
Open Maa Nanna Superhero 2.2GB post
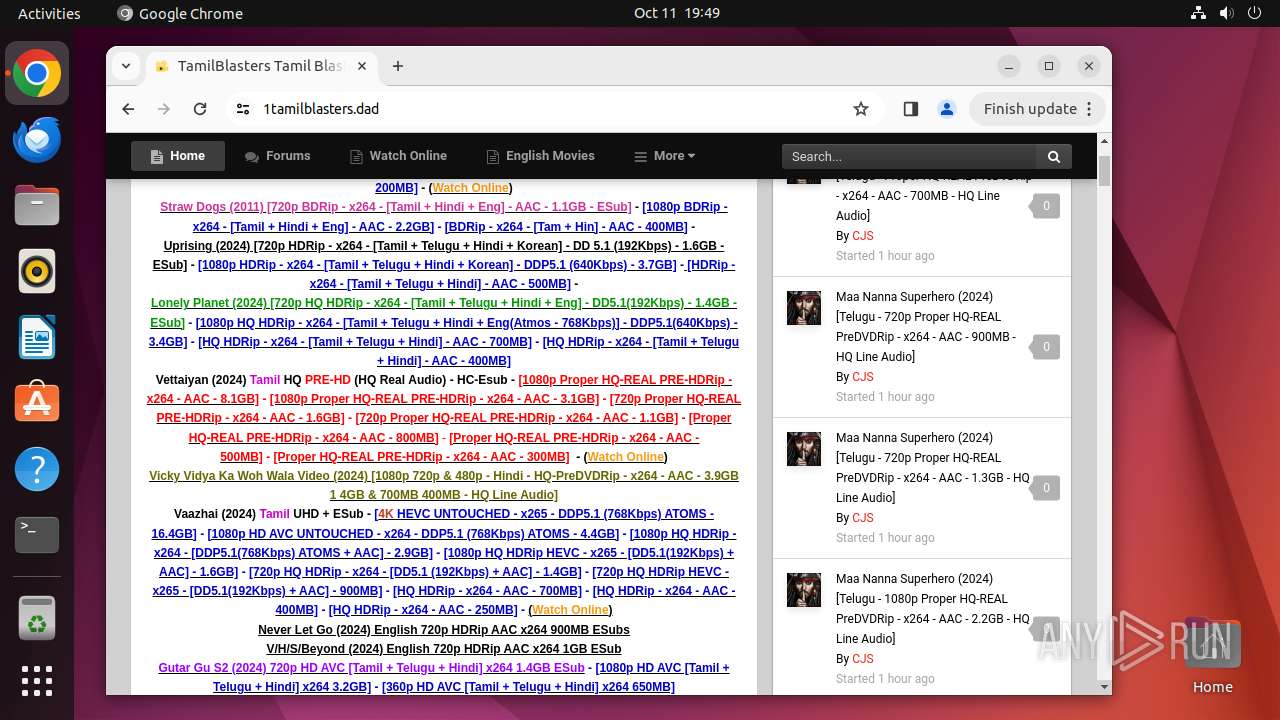coord(932,609)
